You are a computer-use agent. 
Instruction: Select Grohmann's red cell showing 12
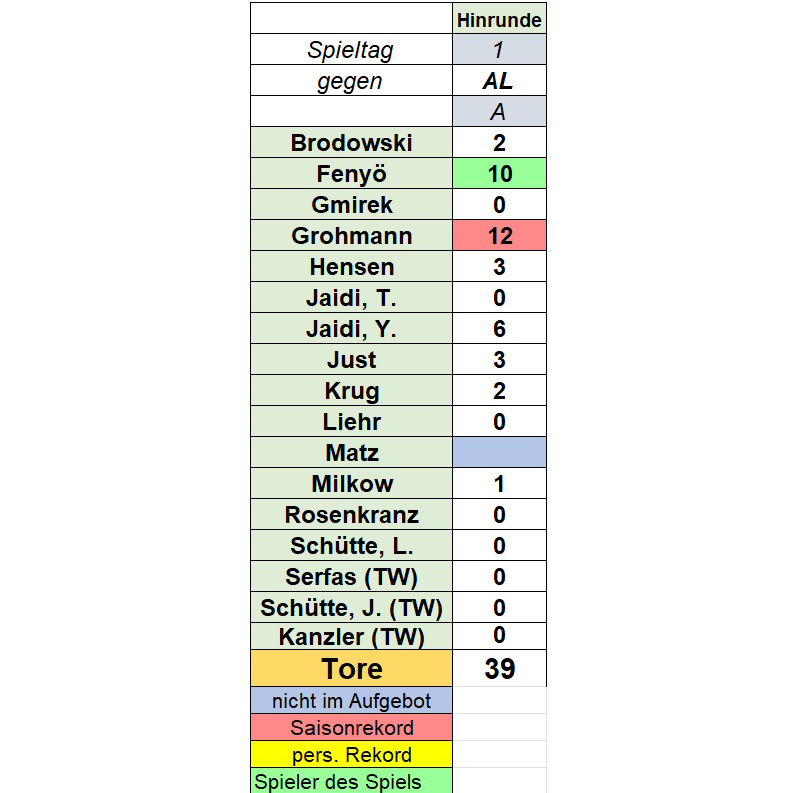coord(499,236)
